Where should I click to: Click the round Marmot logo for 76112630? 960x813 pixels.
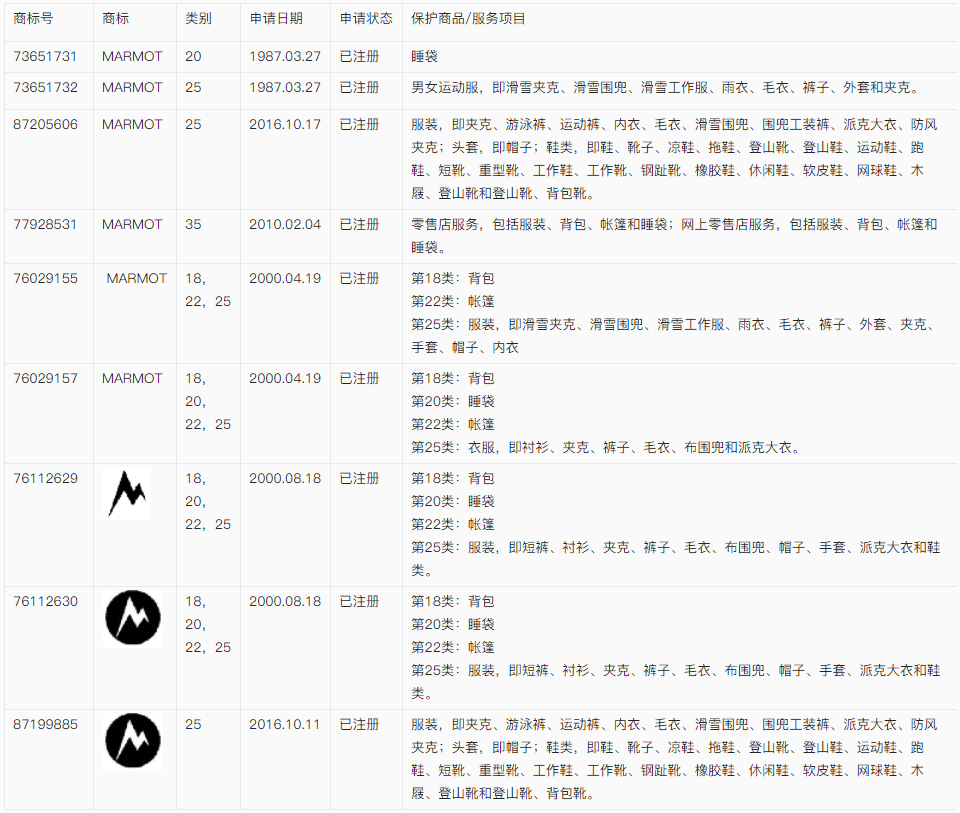[x=133, y=618]
